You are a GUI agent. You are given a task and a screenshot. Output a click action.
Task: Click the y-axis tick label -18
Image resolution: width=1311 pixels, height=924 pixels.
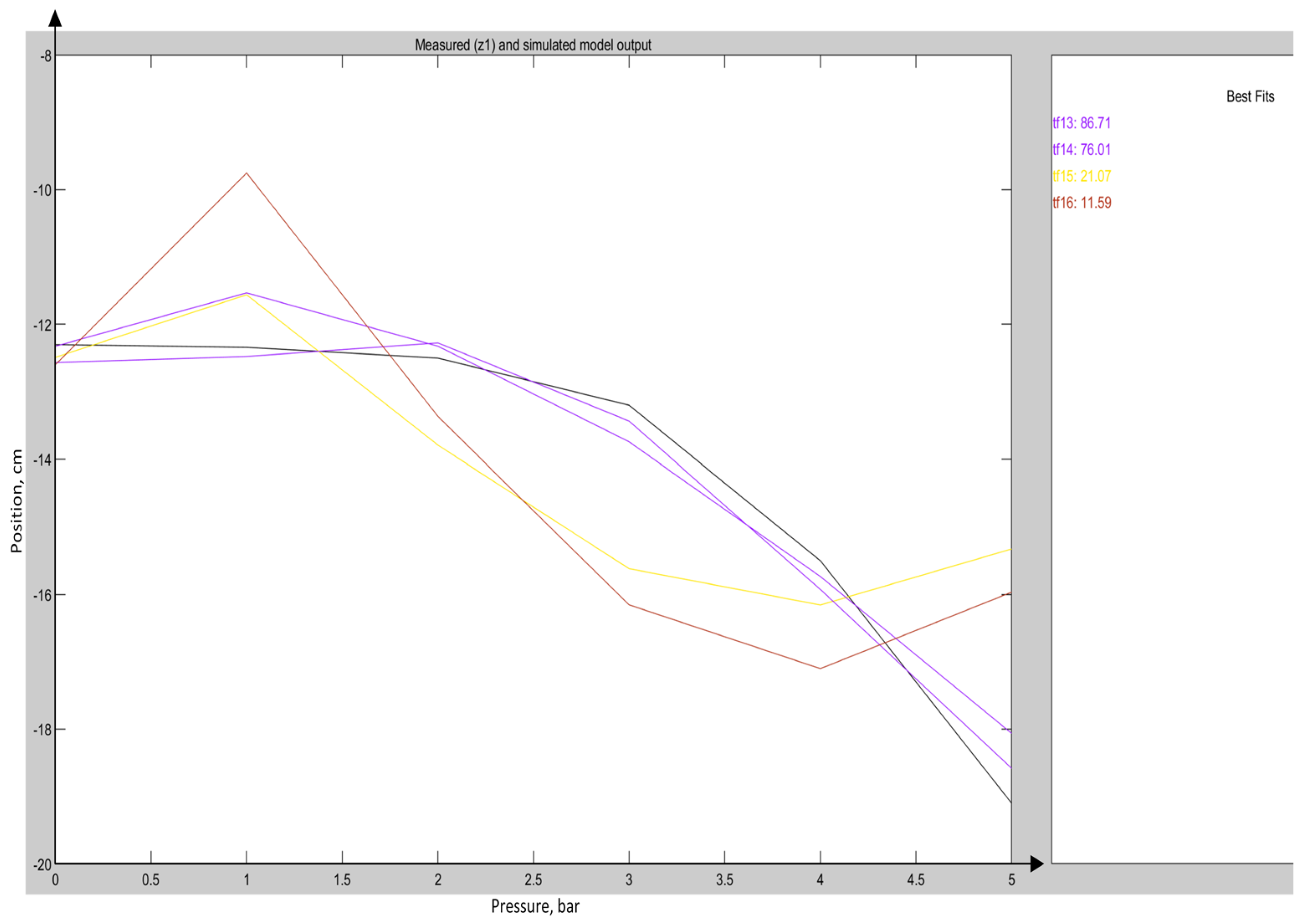42,730
